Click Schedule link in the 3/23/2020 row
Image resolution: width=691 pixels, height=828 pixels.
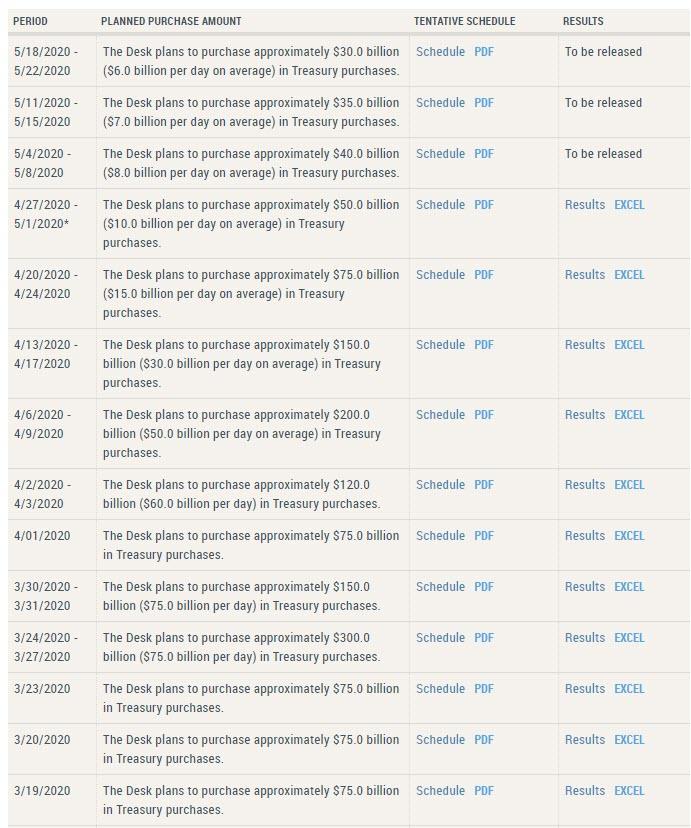[x=440, y=689]
